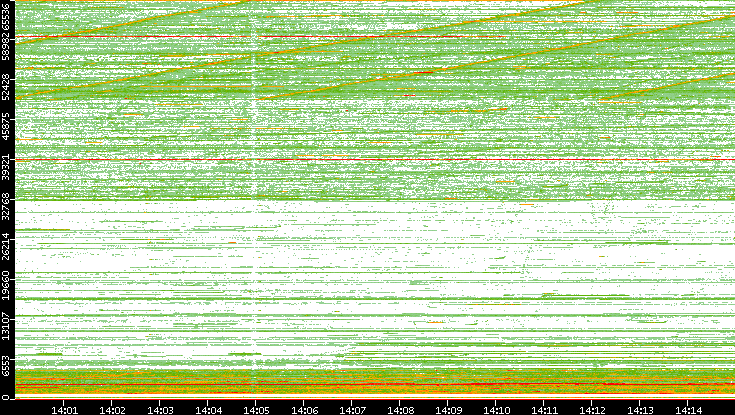Click the 14:09 time axis label

click(x=449, y=410)
